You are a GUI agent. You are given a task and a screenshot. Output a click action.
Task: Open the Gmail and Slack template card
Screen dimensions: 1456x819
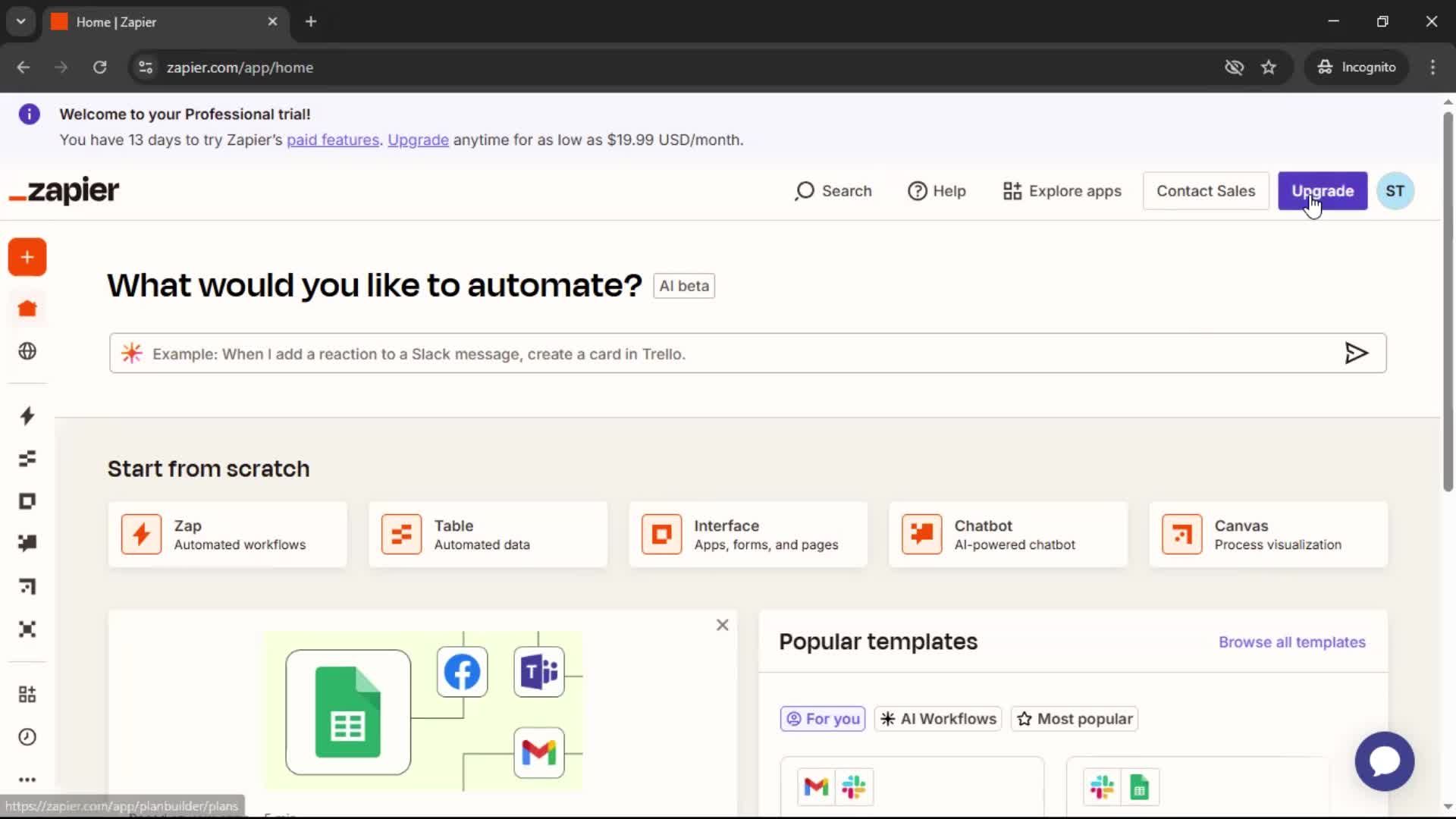tap(912, 786)
